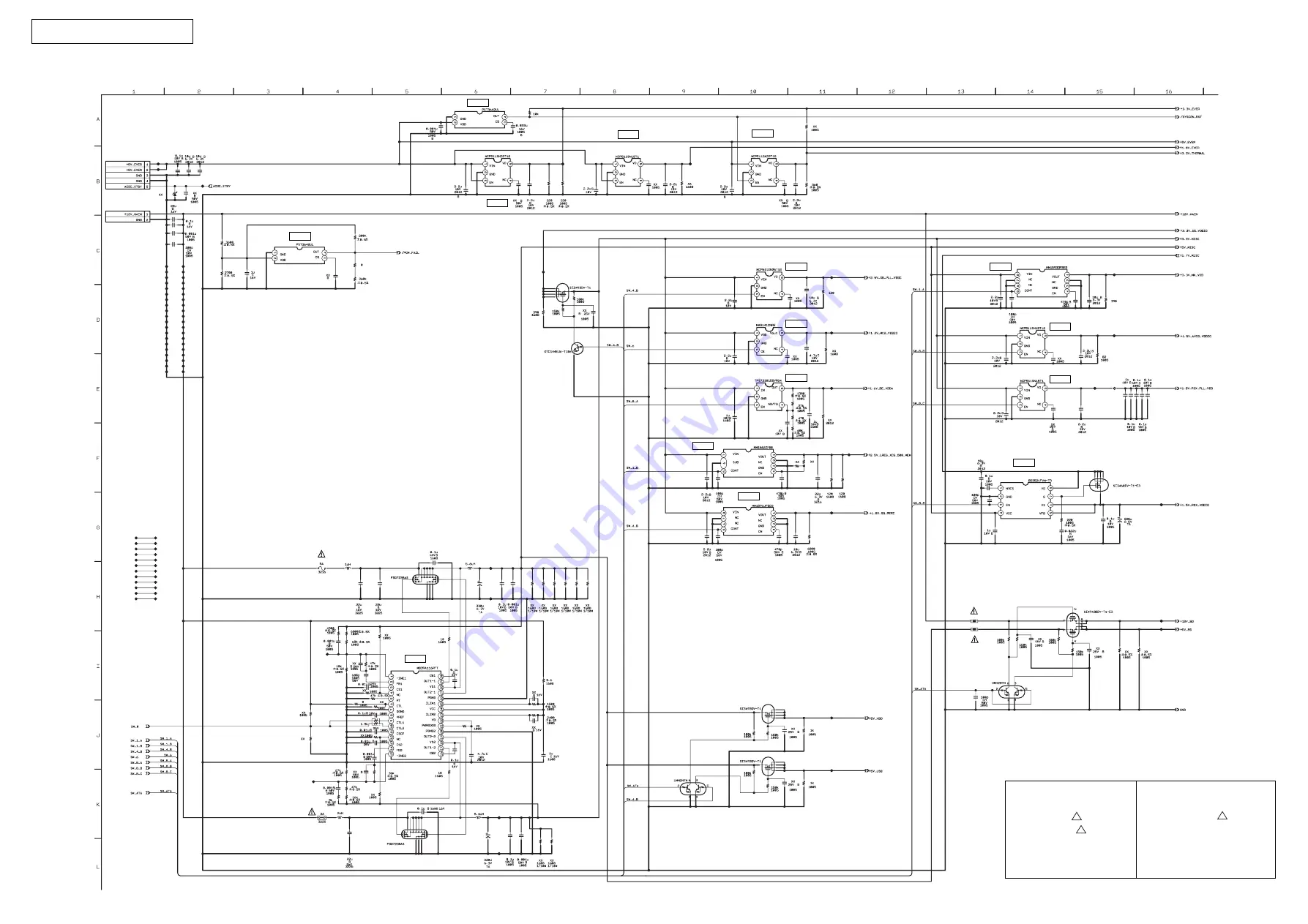Click the UMH2NTN transistor pair below the +5V_USB switch
The image size is (1308, 924).
pyautogui.click(x=693, y=790)
